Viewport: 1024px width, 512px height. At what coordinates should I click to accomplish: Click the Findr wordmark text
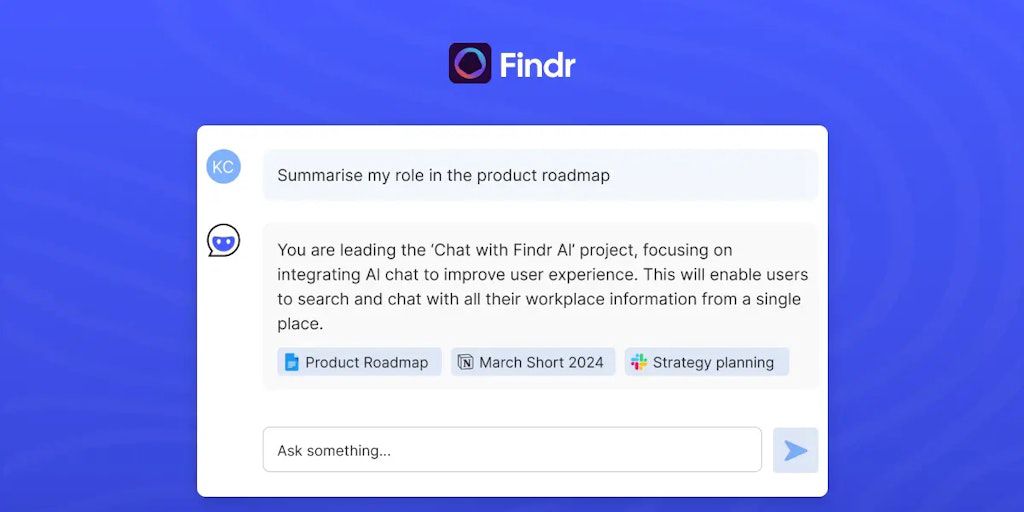[x=537, y=65]
